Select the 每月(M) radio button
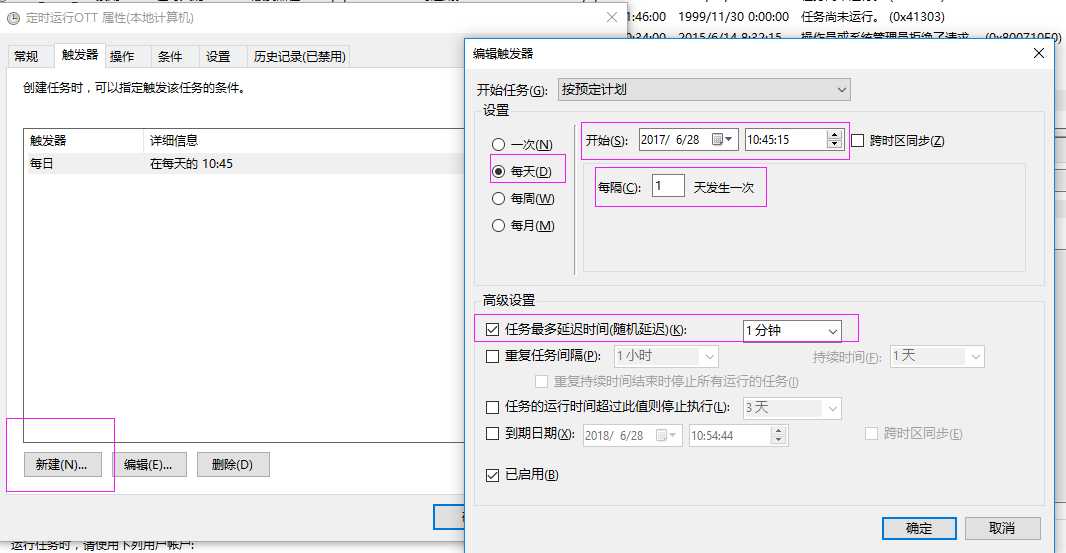Viewport: 1066px width, 553px height. (x=498, y=226)
